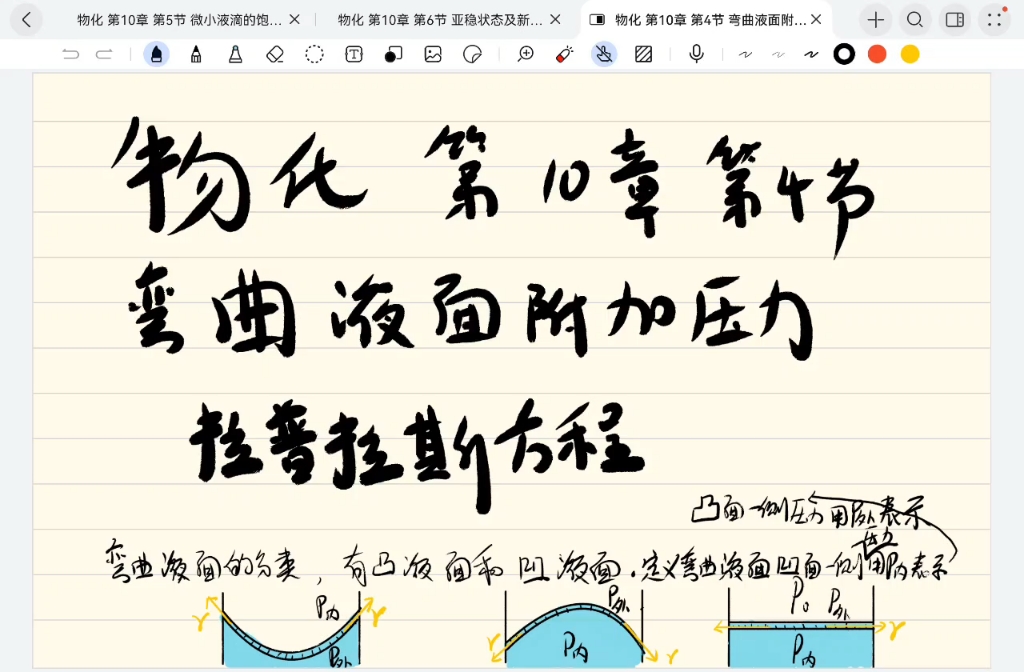This screenshot has height=672, width=1024.
Task: Pick the black pen color
Action: click(844, 54)
